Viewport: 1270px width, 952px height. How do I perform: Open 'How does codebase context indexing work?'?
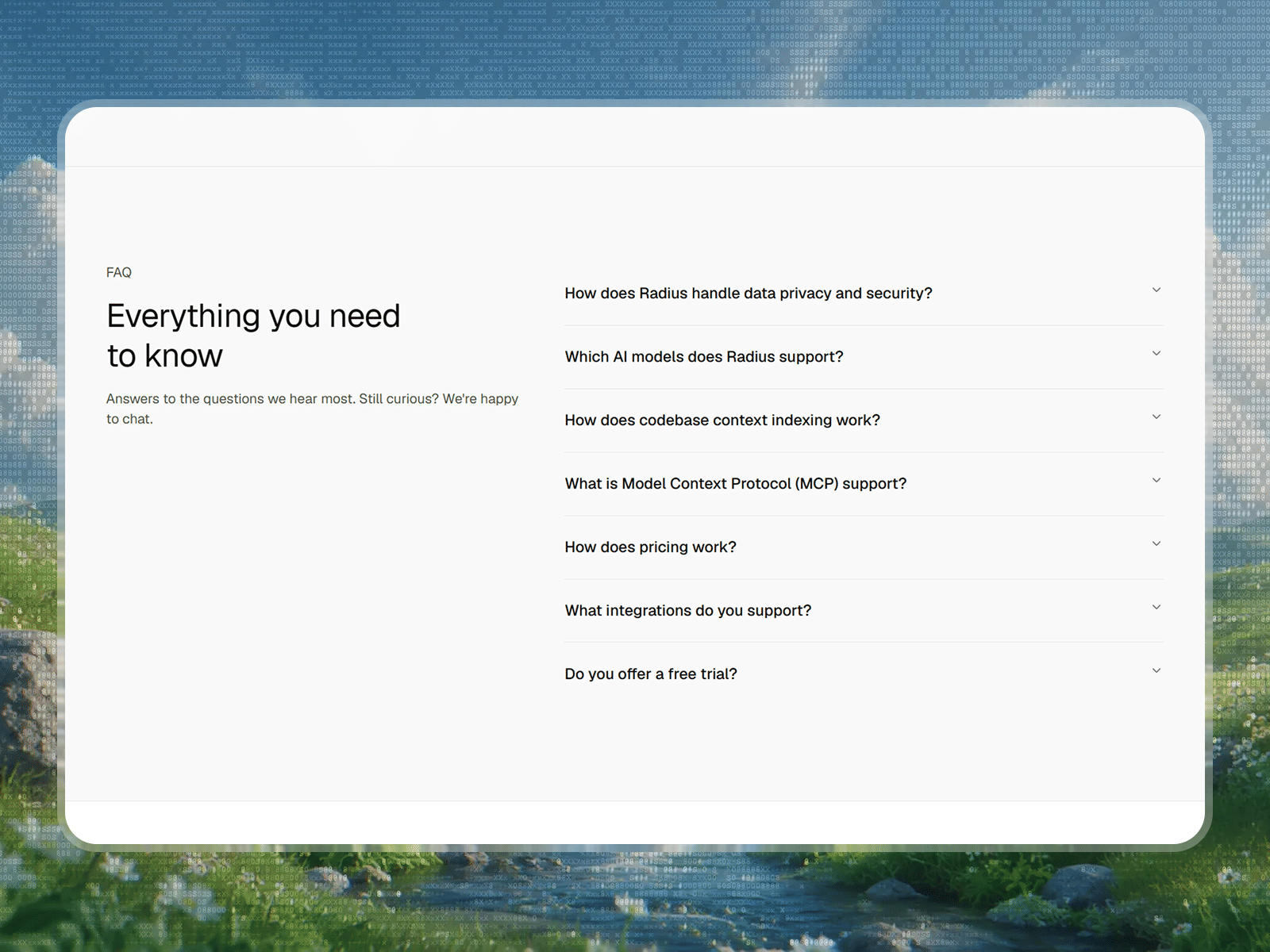(x=722, y=420)
